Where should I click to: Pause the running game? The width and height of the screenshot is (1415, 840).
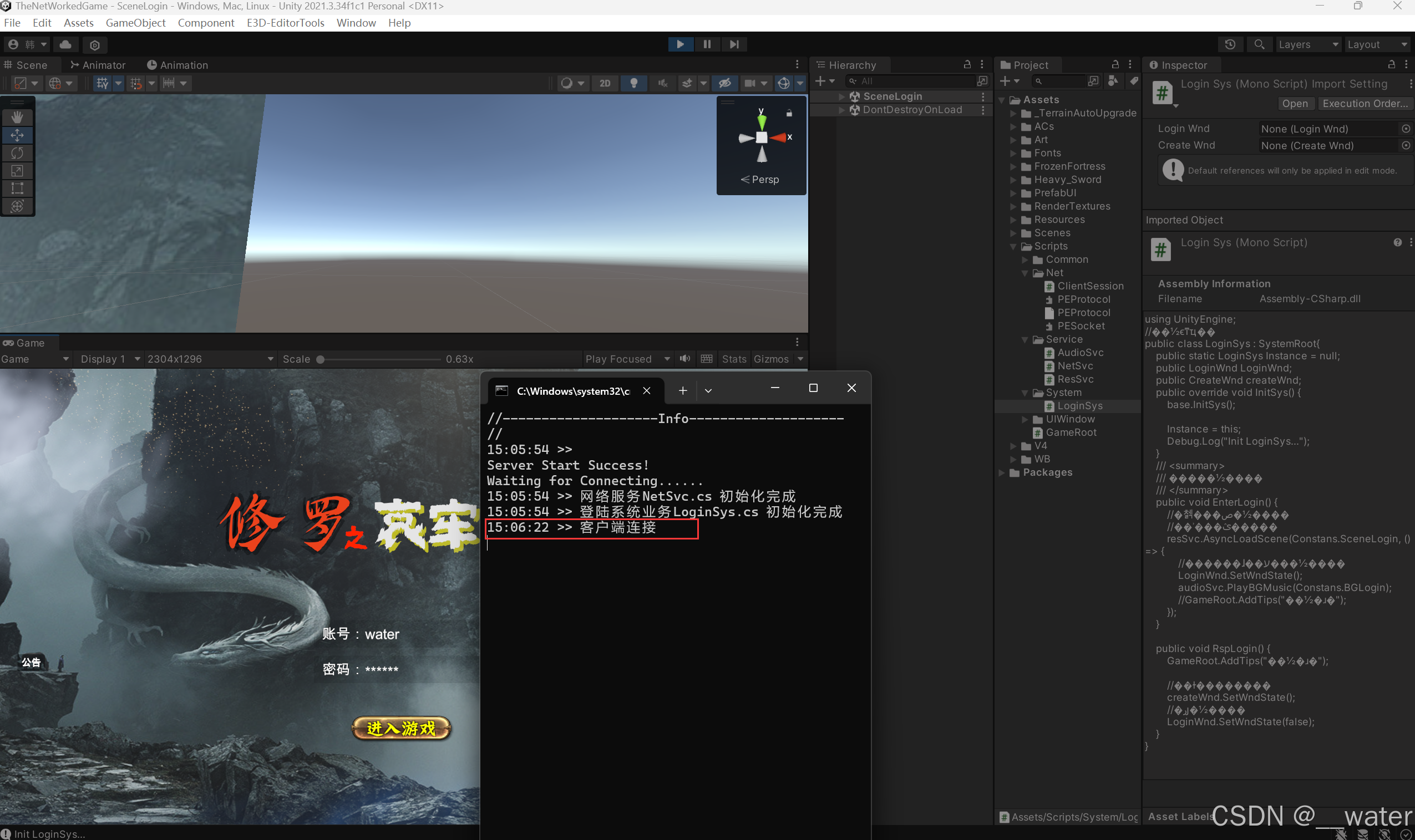(x=707, y=44)
